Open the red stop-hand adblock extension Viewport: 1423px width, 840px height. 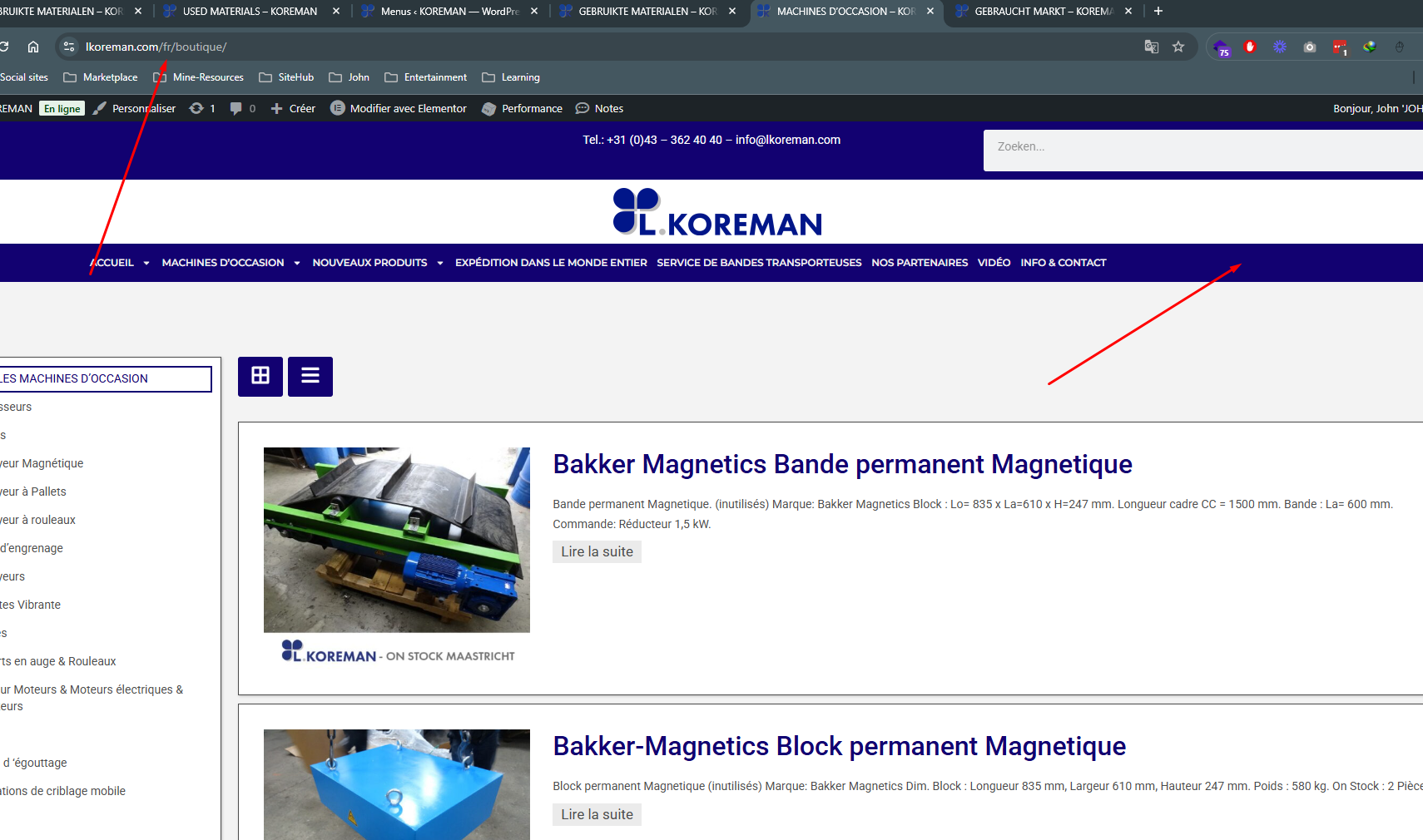pyautogui.click(x=1250, y=47)
